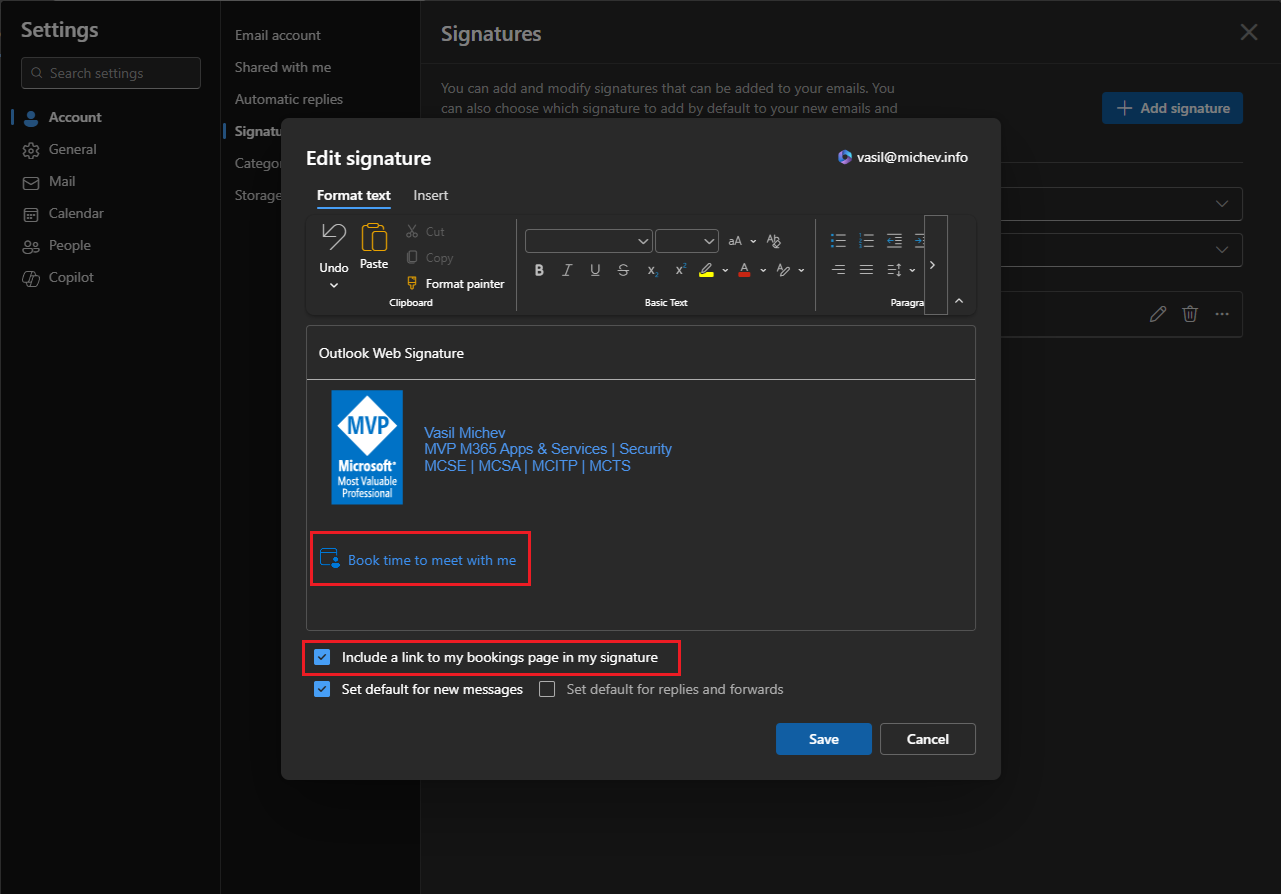This screenshot has height=894, width=1281.
Task: Select Shared with me in the submenu
Action: click(283, 67)
